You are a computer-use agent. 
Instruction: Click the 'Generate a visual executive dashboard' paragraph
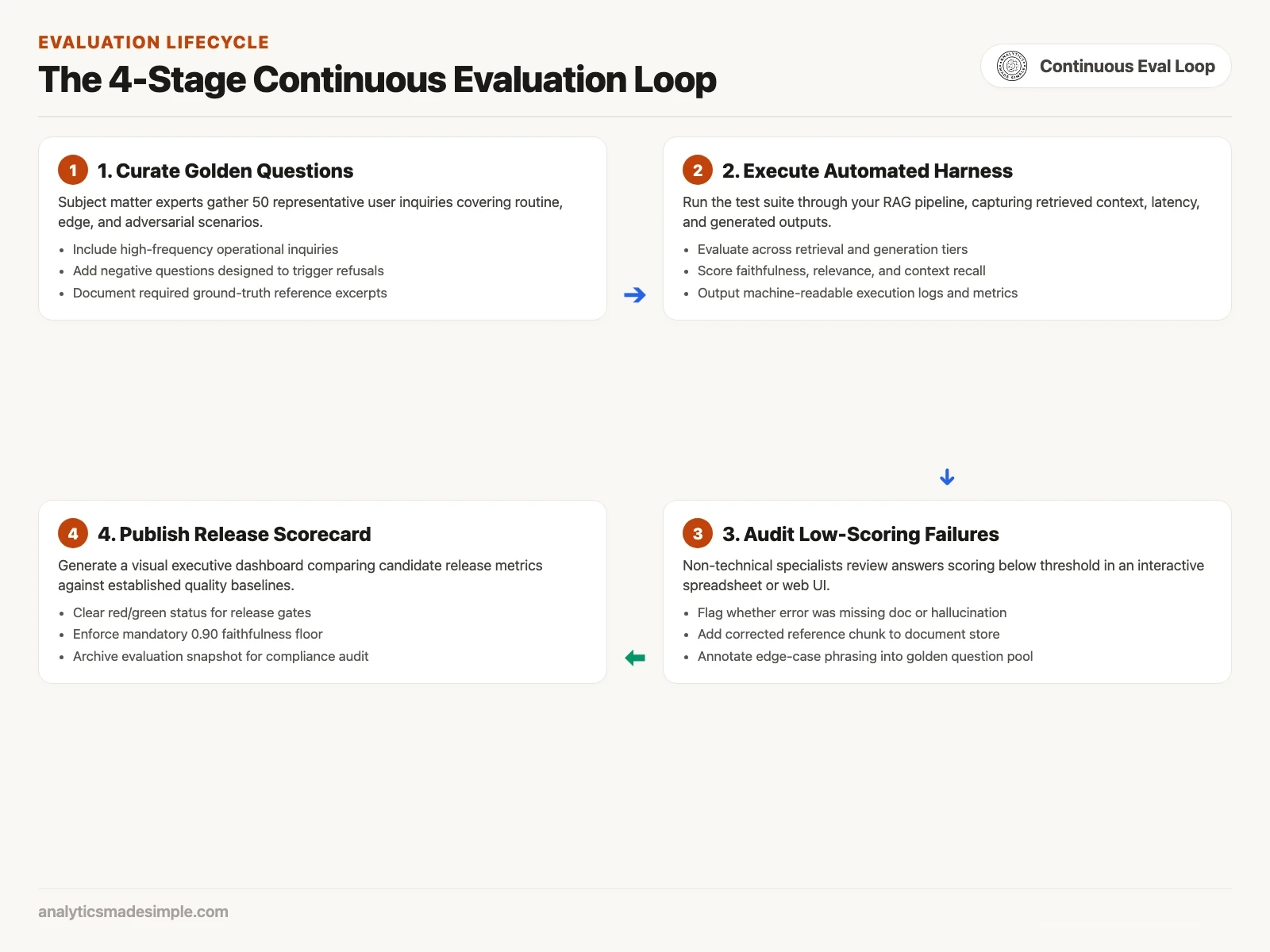[300, 575]
